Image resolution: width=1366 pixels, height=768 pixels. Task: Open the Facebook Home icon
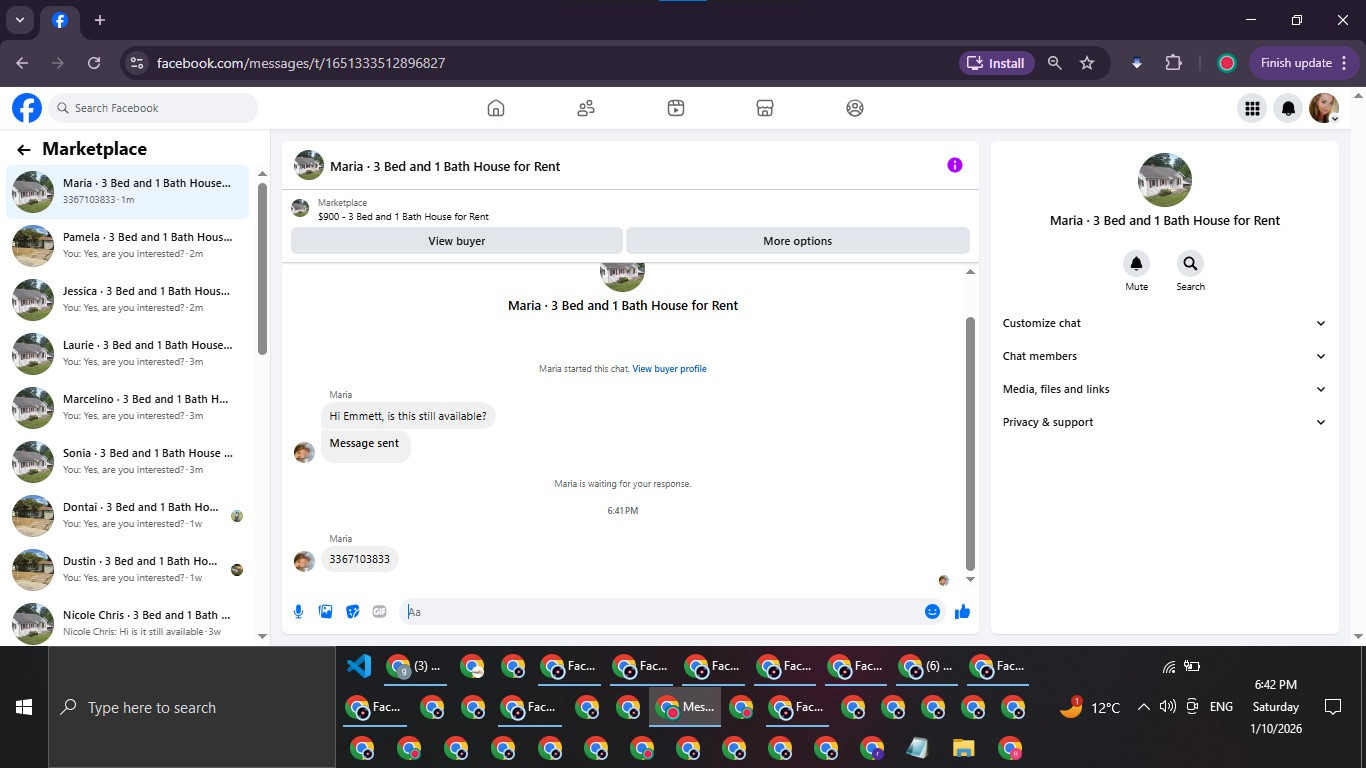tap(496, 108)
